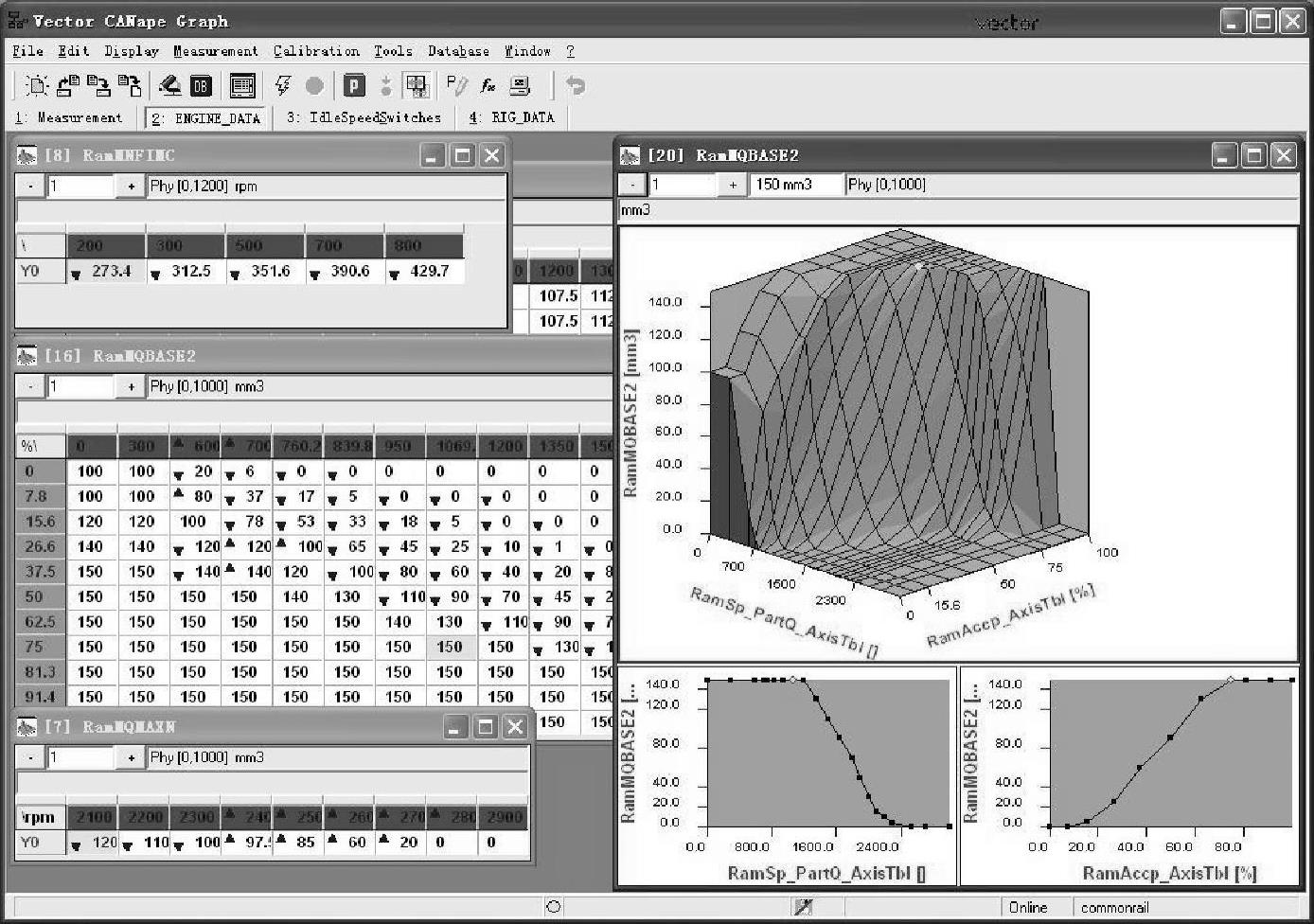This screenshot has height=924, width=1314.
Task: Open the DB database toolbar icon
Action: [x=201, y=86]
